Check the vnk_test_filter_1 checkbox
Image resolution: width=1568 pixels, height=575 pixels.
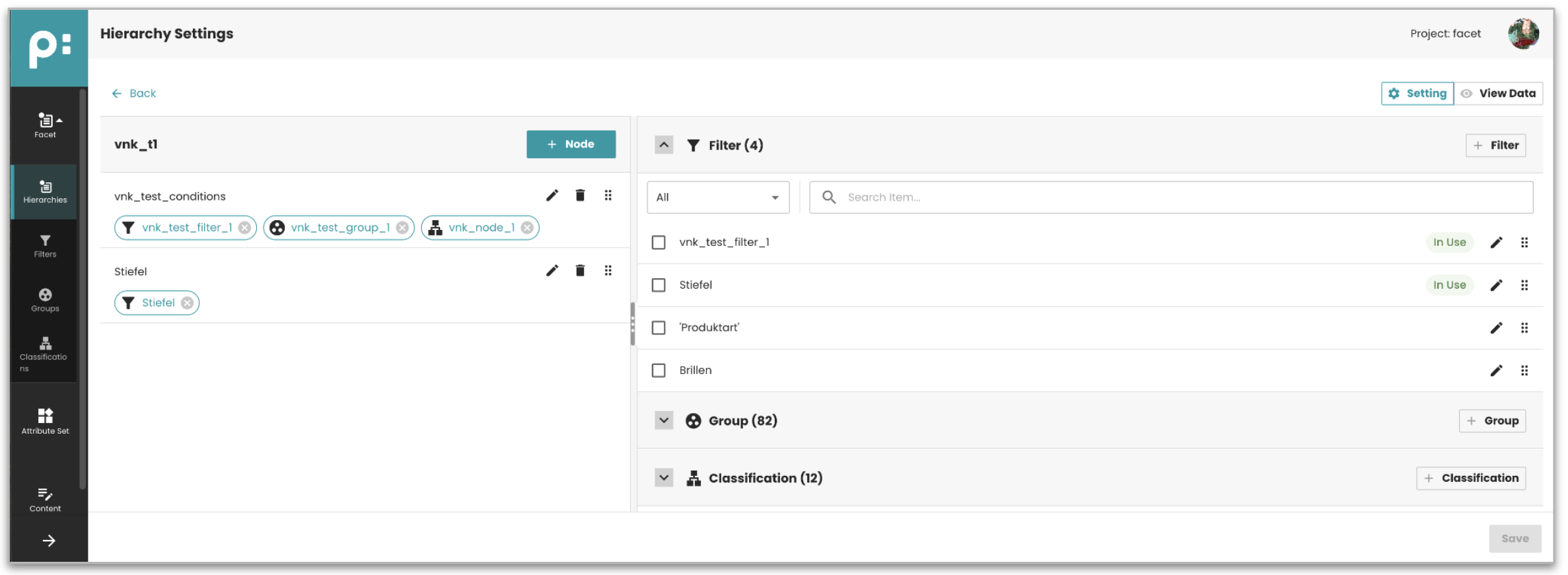click(658, 243)
